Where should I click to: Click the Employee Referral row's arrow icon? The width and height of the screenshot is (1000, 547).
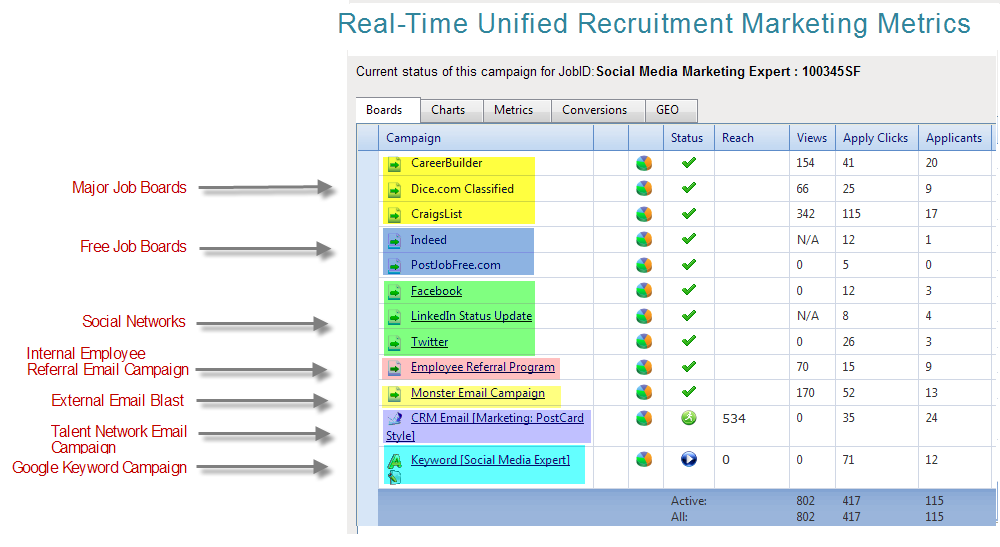395,368
